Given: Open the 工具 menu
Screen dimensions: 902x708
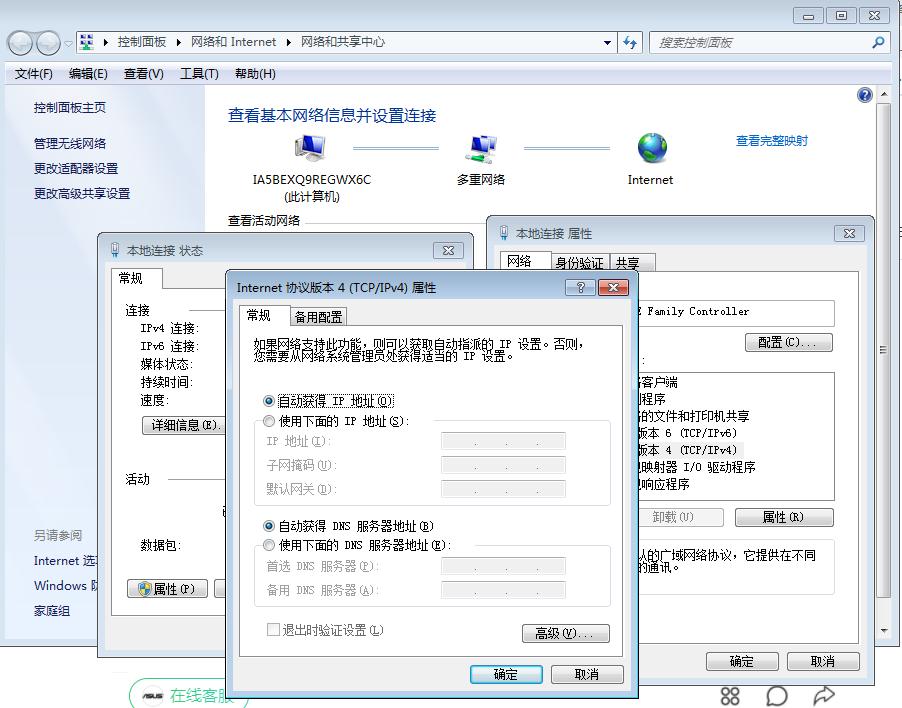Looking at the screenshot, I should click(x=198, y=73).
